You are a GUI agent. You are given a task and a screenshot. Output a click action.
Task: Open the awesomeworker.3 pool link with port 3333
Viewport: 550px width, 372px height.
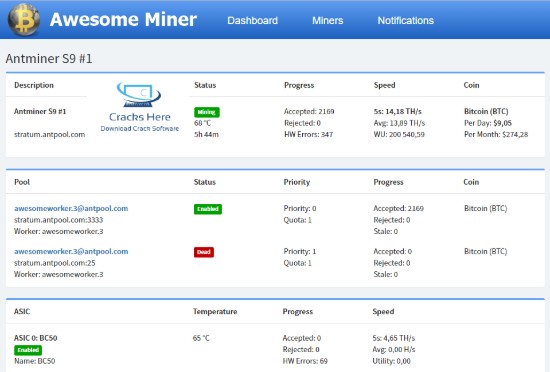[x=71, y=208]
